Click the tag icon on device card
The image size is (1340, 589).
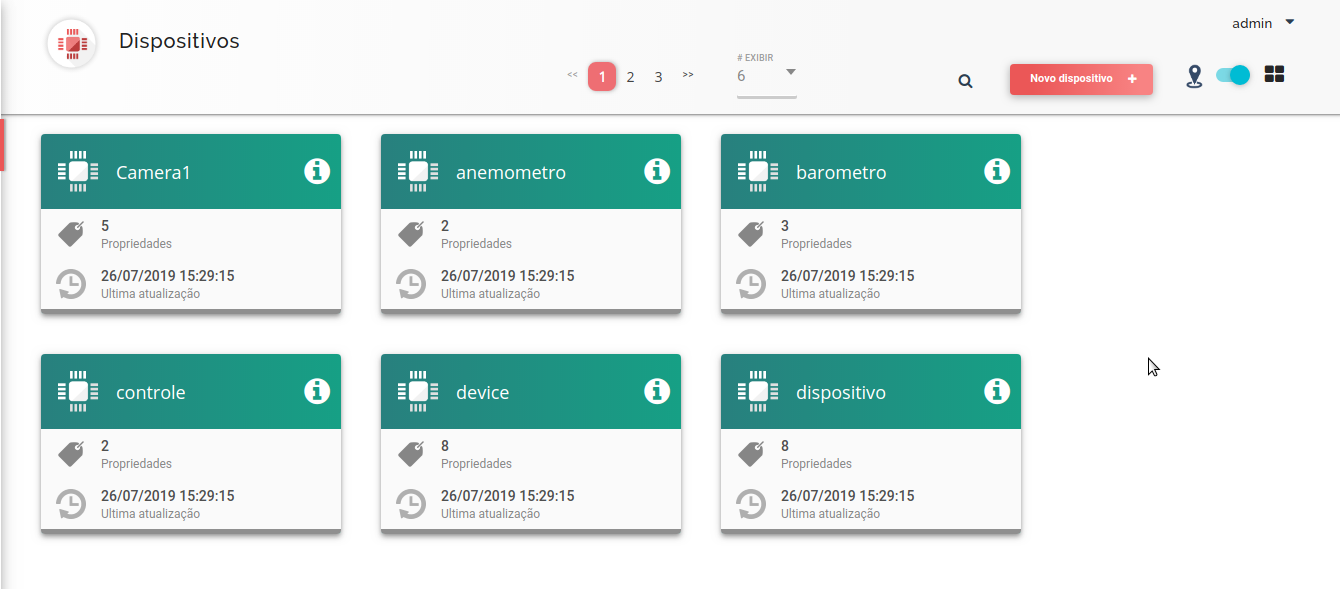coord(411,454)
